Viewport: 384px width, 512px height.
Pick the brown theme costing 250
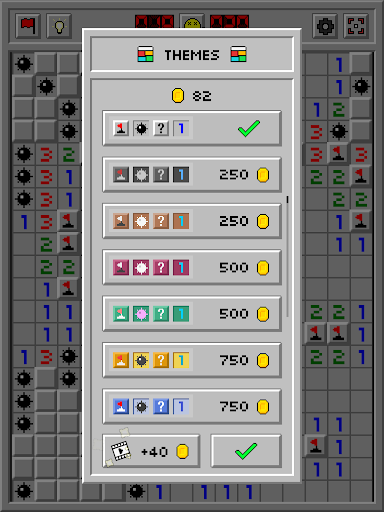[x=192, y=221]
